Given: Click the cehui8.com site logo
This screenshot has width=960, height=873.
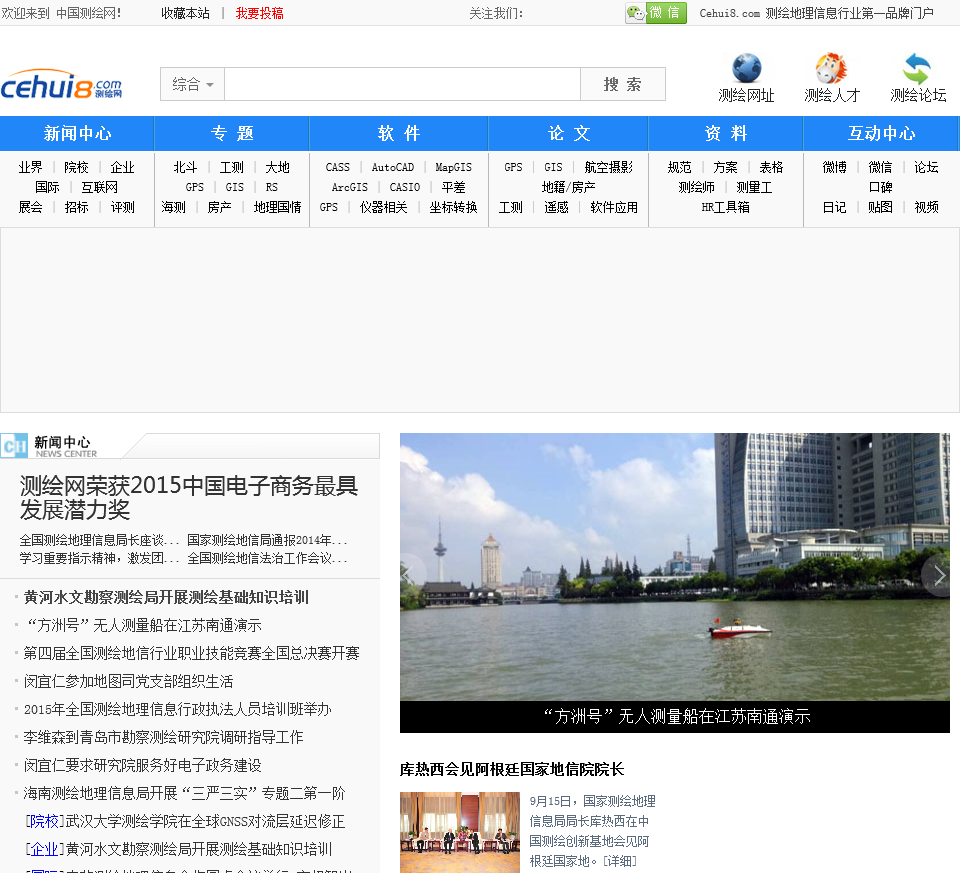Looking at the screenshot, I should tap(61, 84).
